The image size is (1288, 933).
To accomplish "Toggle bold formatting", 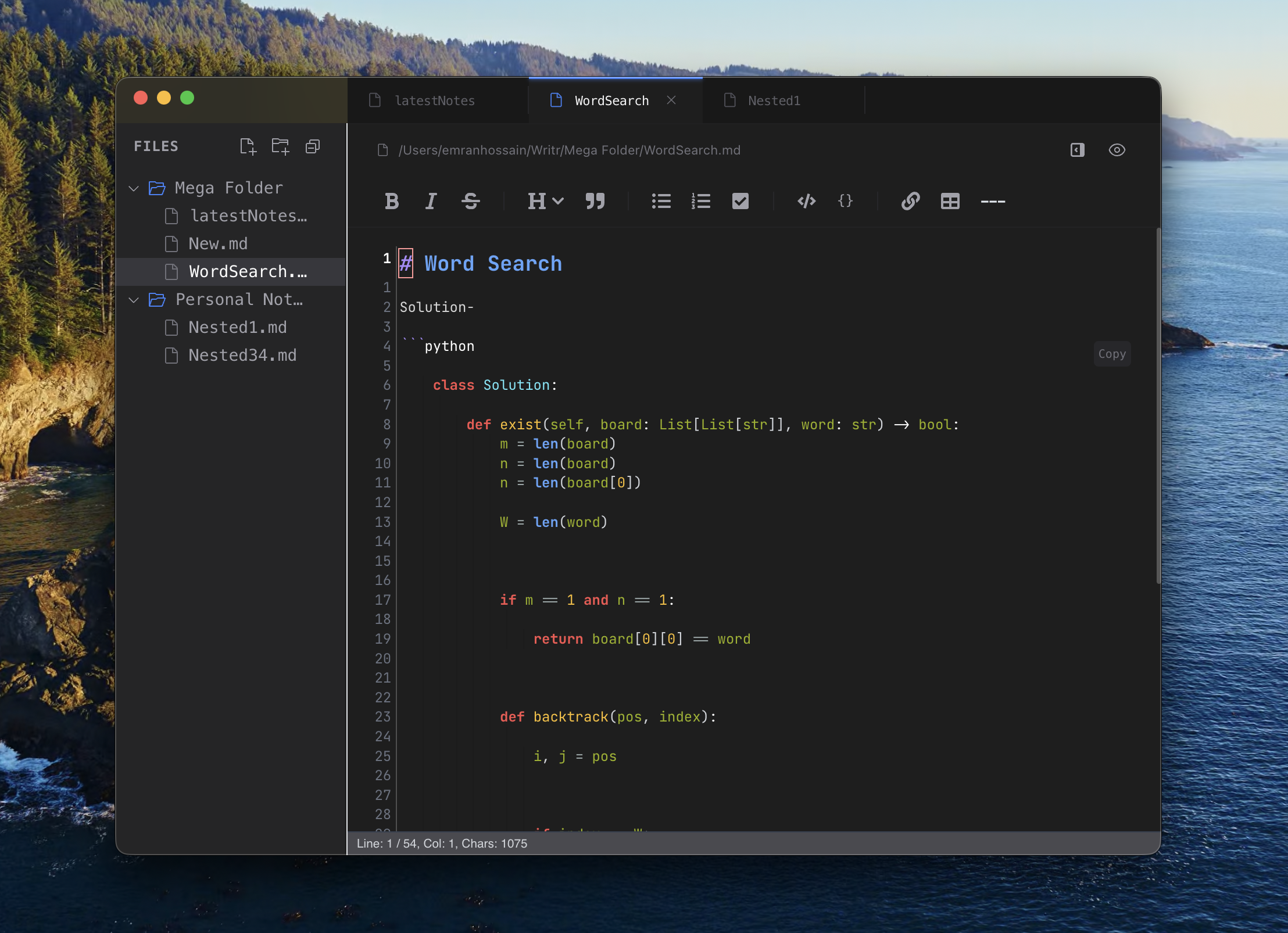I will click(392, 201).
